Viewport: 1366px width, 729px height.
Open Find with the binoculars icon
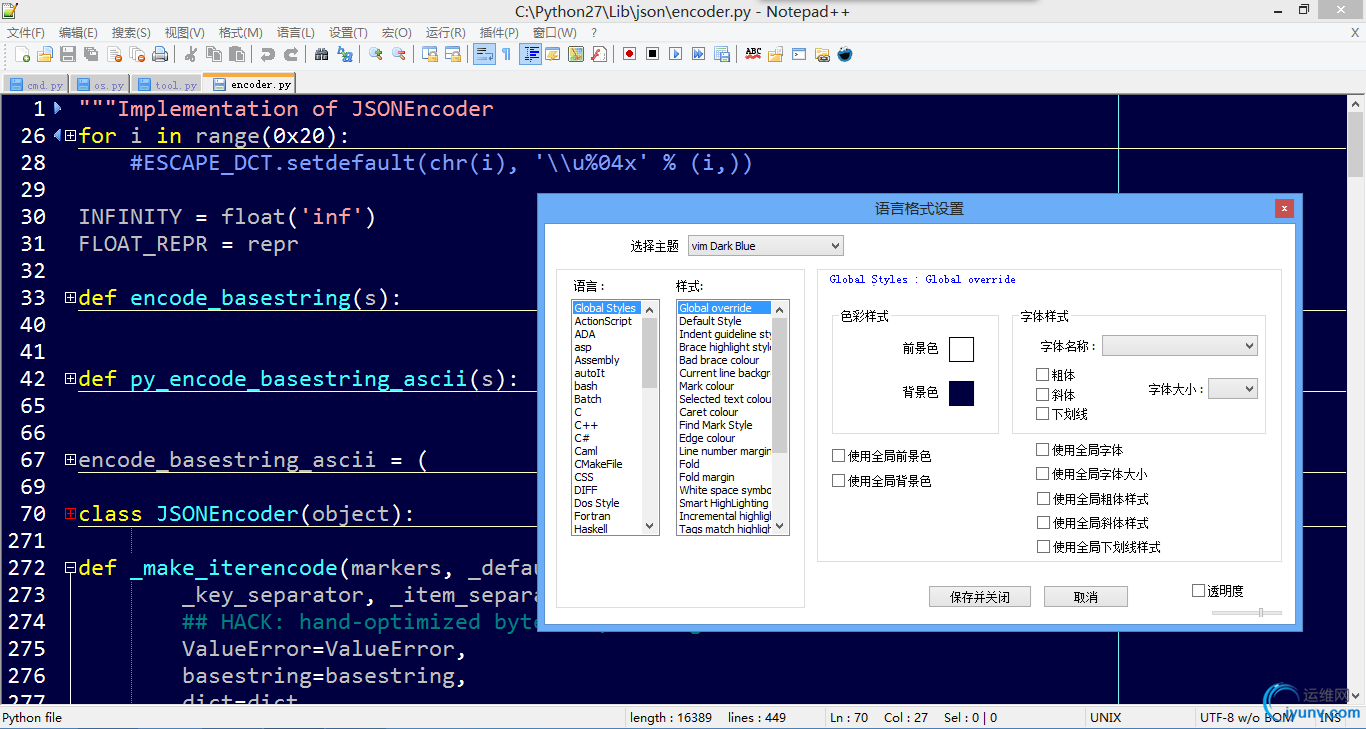[321, 54]
